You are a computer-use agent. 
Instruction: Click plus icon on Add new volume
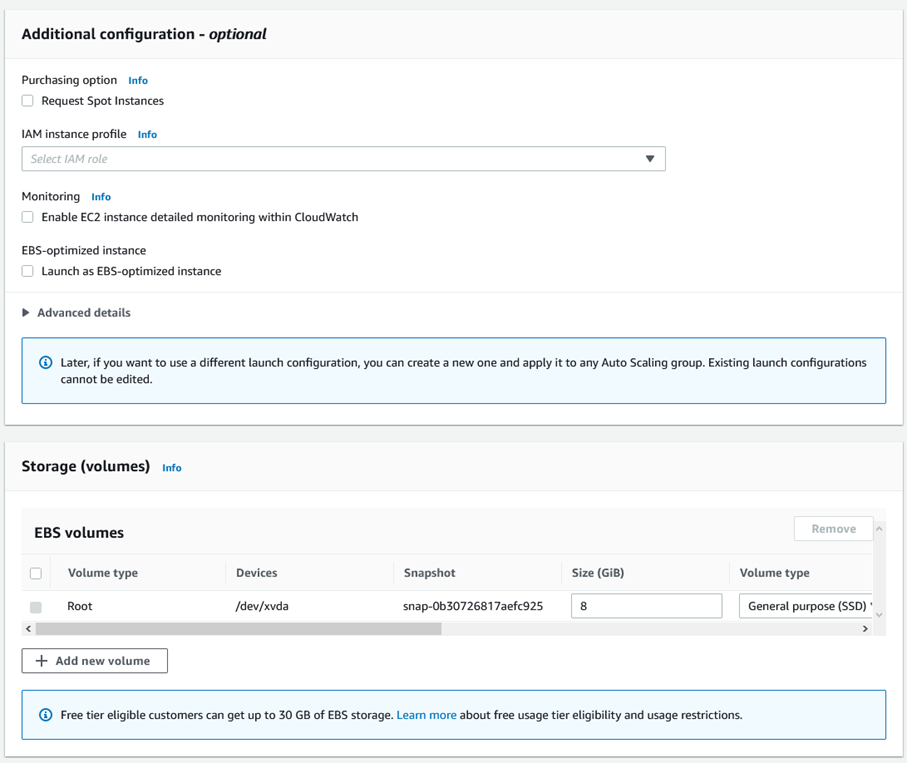pyautogui.click(x=42, y=661)
